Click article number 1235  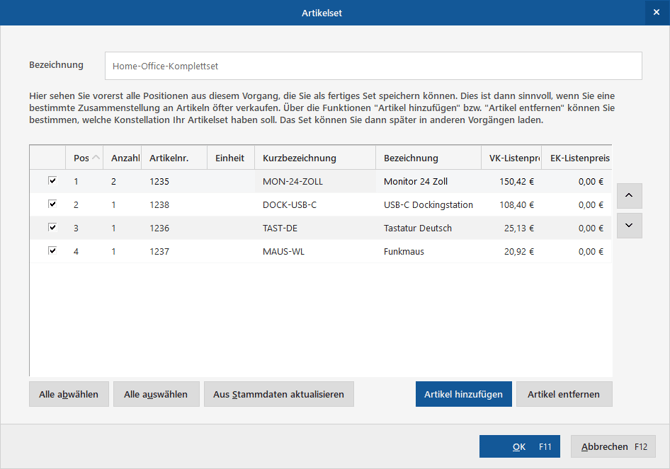point(159,182)
